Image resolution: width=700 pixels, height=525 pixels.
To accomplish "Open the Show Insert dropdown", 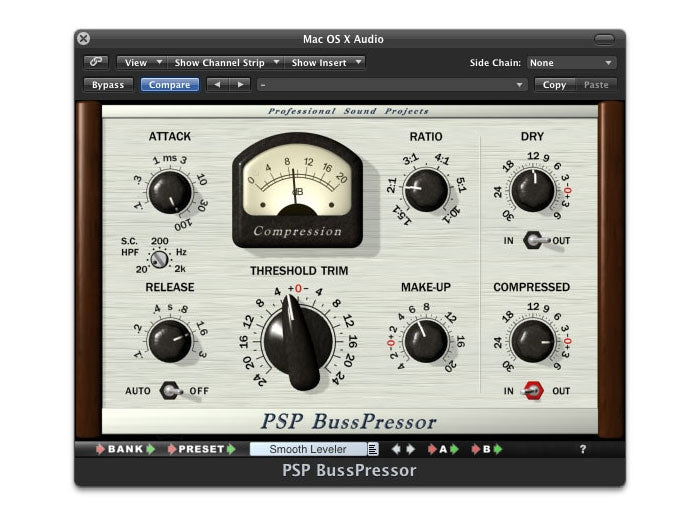I will (326, 62).
